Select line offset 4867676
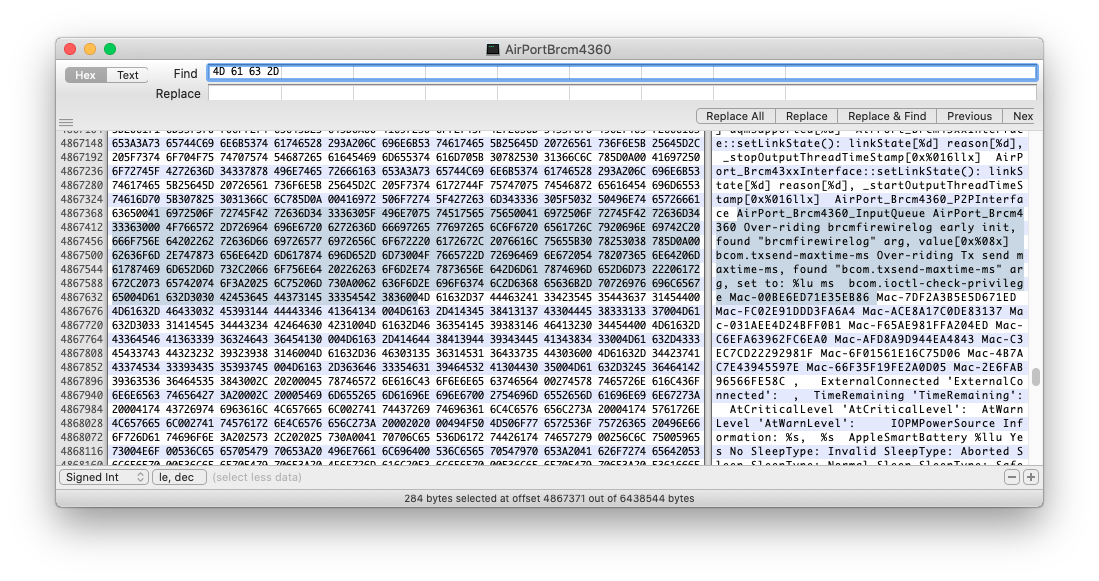 pos(81,311)
